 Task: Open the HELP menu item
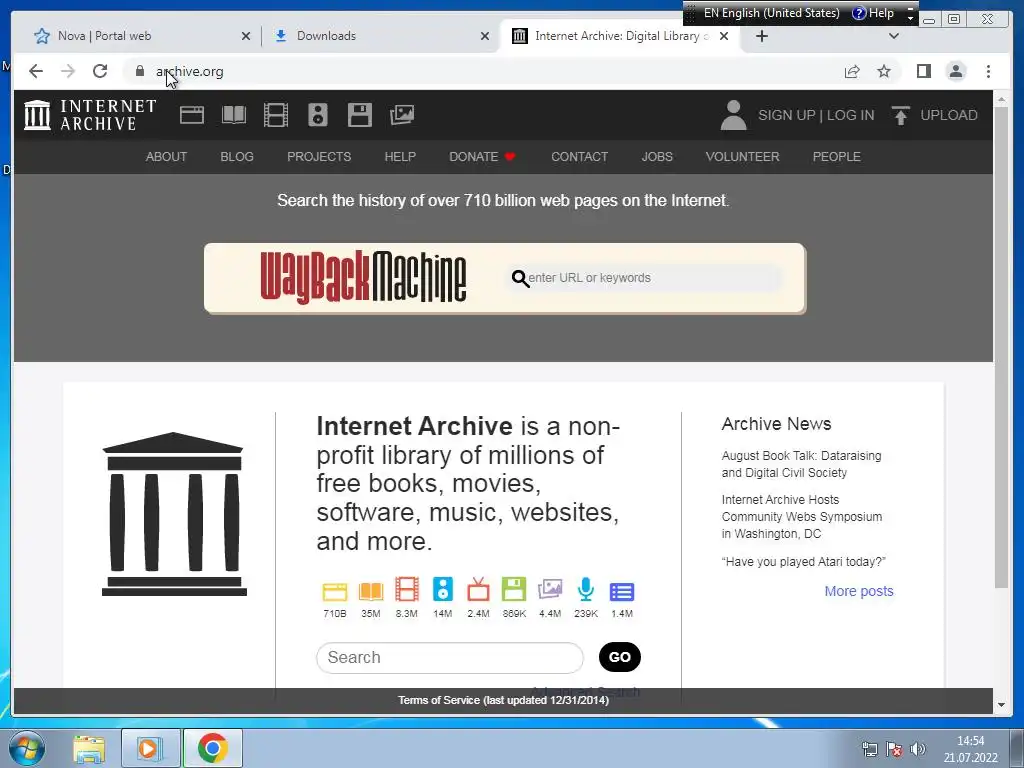pyautogui.click(x=400, y=157)
